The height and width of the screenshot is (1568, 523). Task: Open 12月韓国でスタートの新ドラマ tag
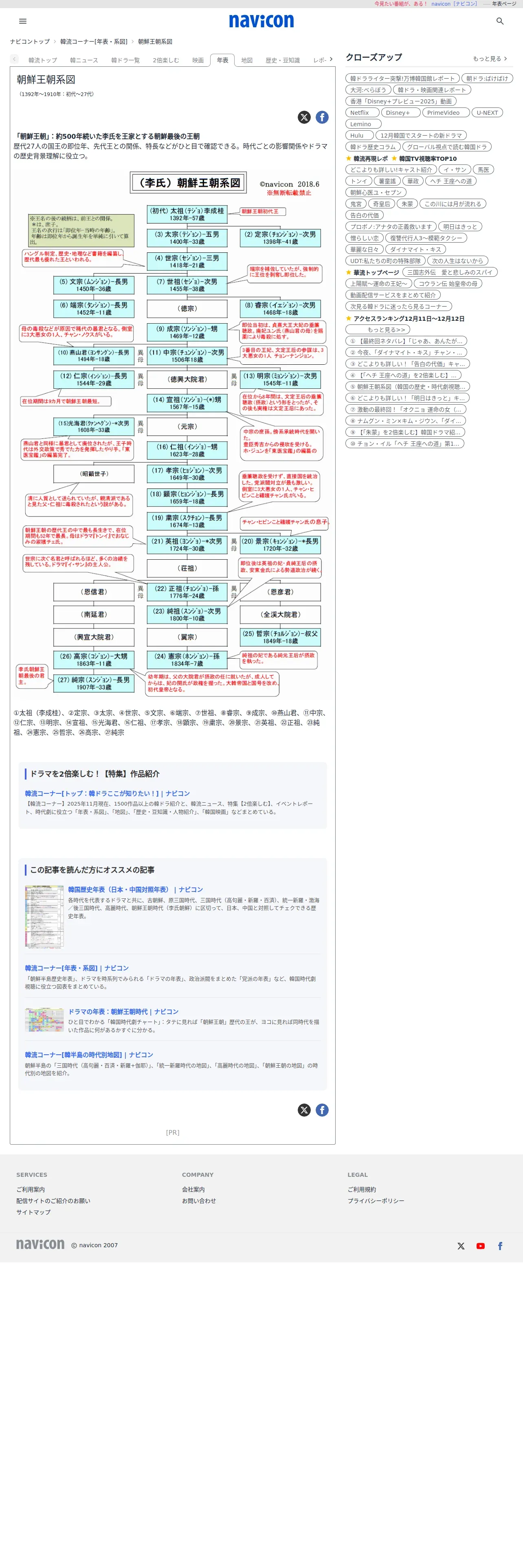click(421, 135)
